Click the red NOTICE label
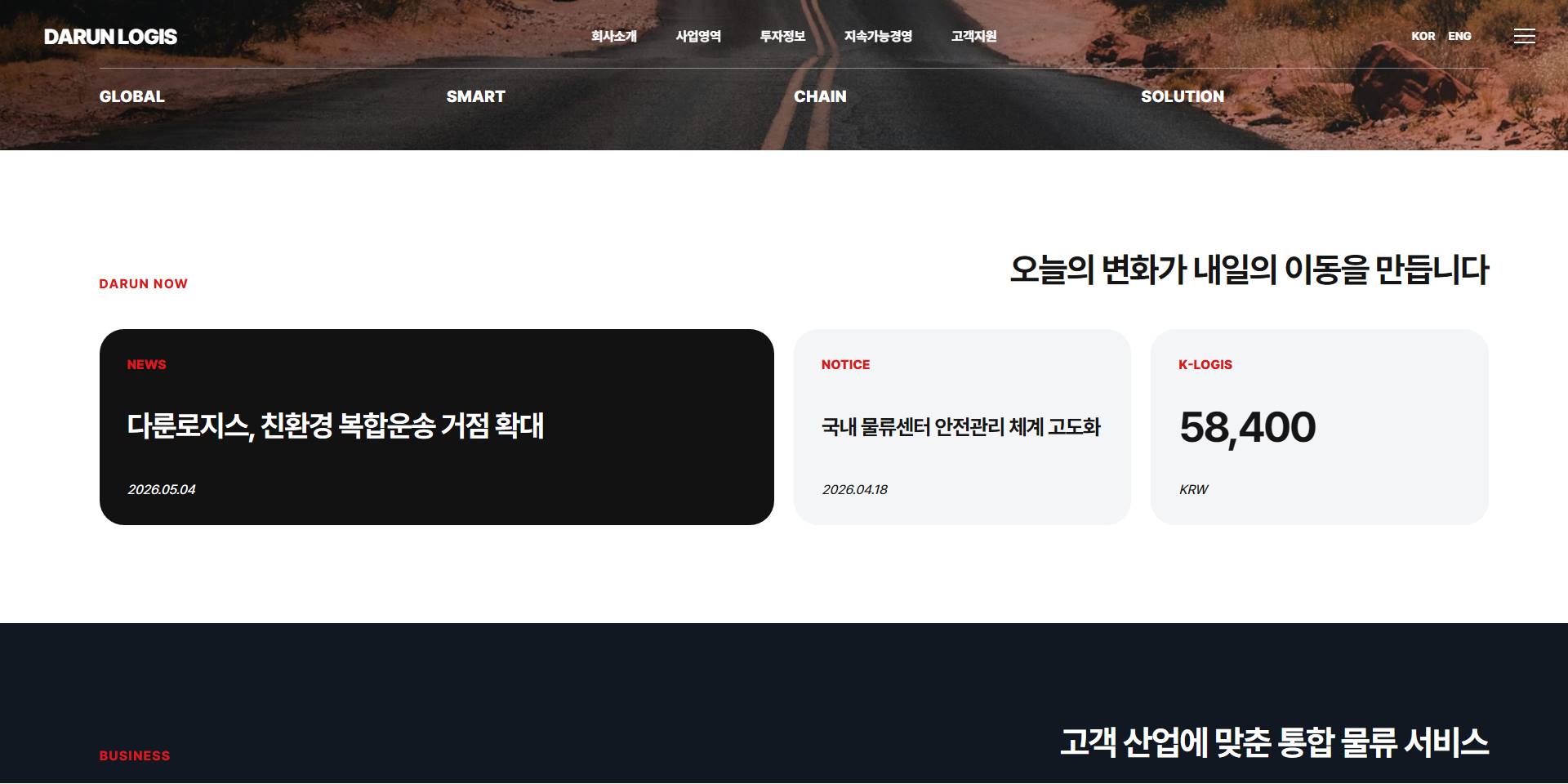 pyautogui.click(x=846, y=364)
